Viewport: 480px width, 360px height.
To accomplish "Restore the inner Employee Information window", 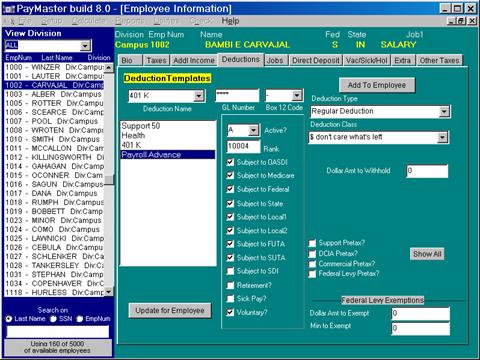I will 461,21.
